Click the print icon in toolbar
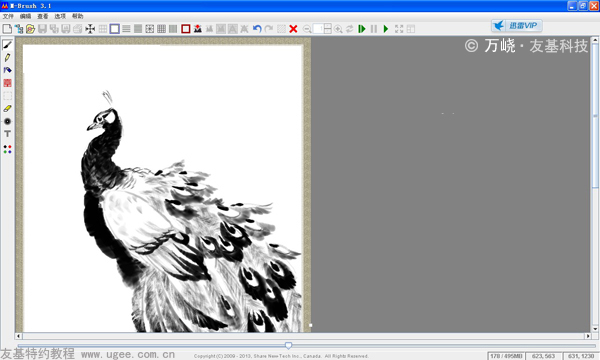 [78, 29]
